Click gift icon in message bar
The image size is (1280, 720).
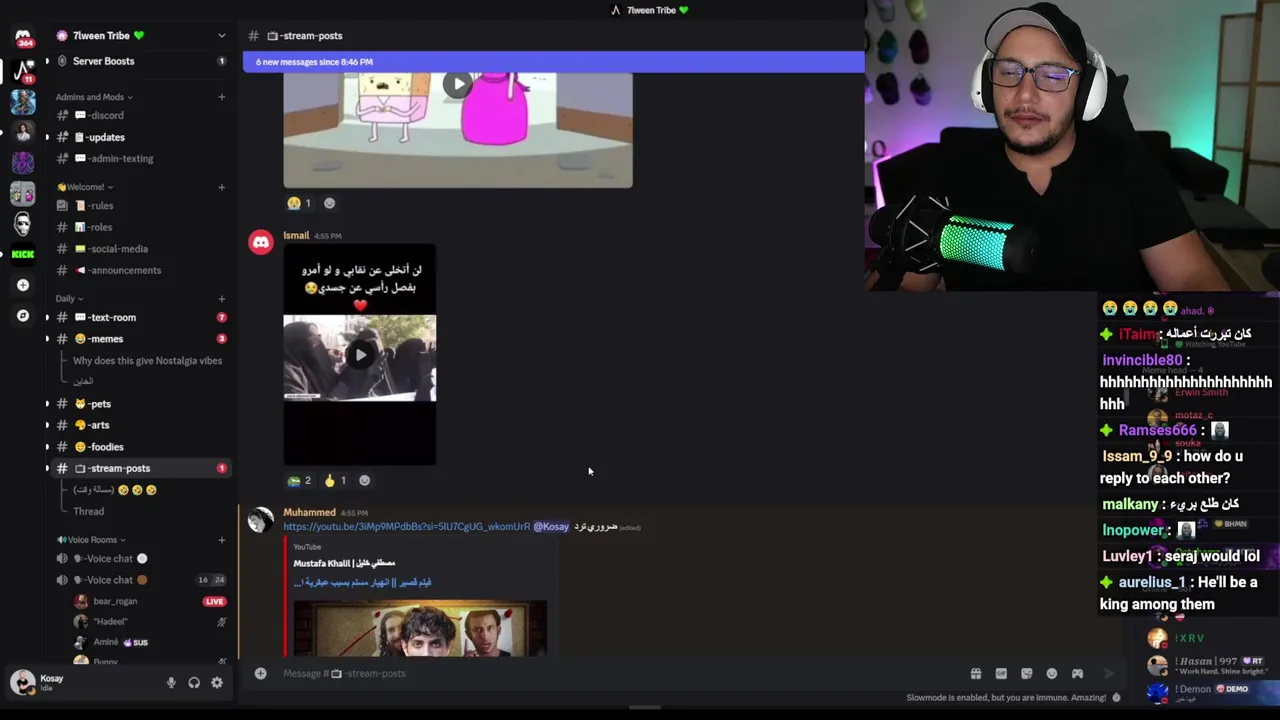coord(976,674)
